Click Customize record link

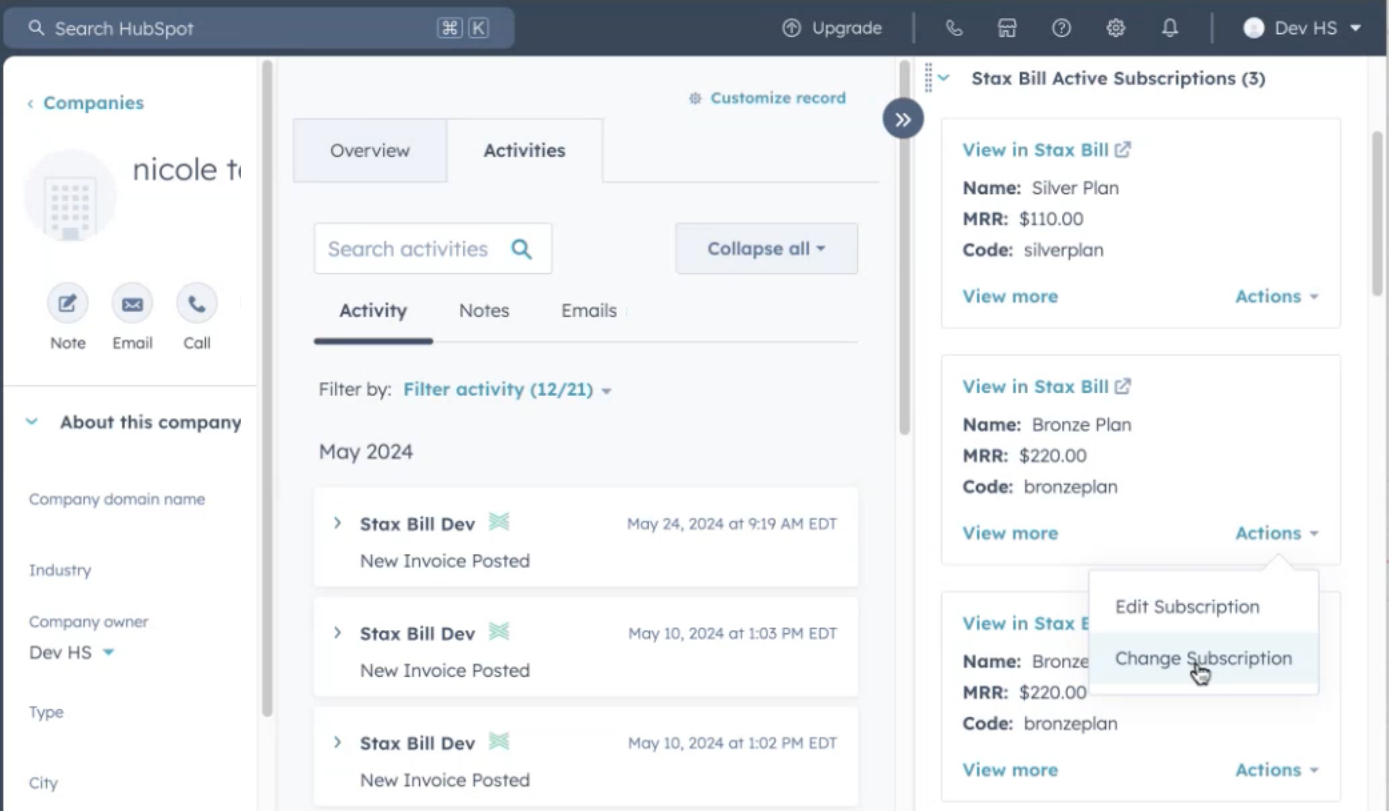[767, 98]
